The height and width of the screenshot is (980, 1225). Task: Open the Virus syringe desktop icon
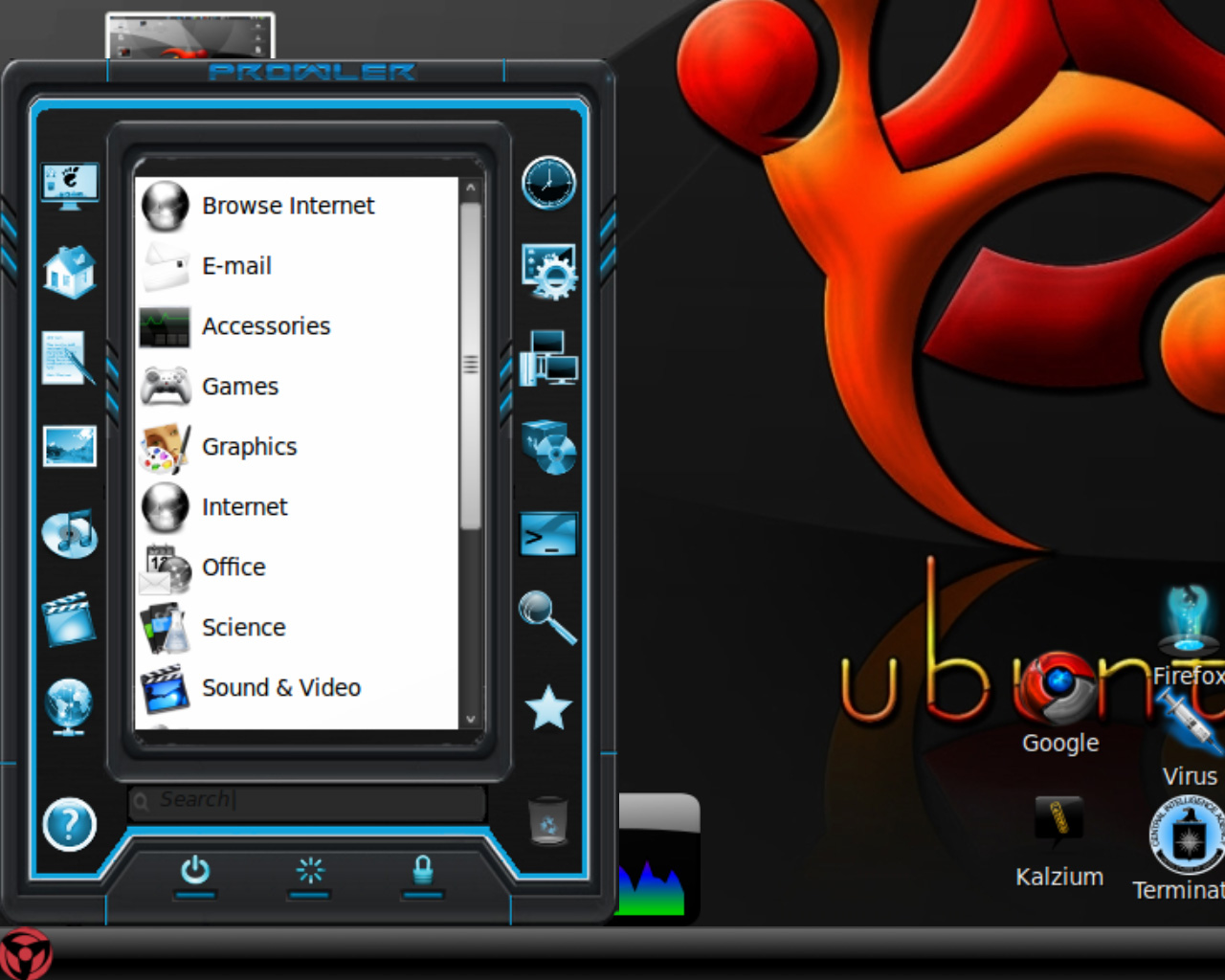click(x=1190, y=739)
